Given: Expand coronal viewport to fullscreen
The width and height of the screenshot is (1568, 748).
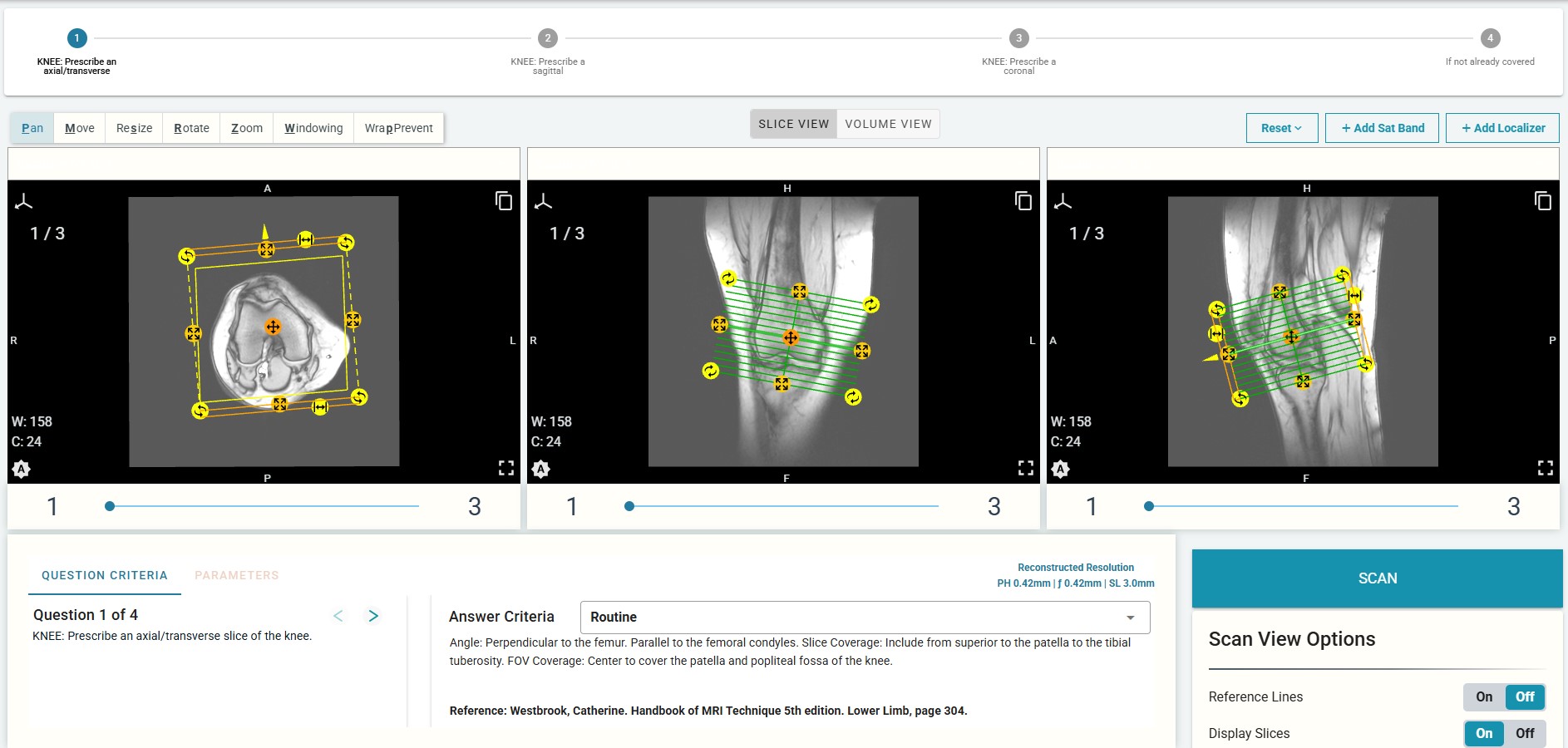Looking at the screenshot, I should [x=1025, y=468].
